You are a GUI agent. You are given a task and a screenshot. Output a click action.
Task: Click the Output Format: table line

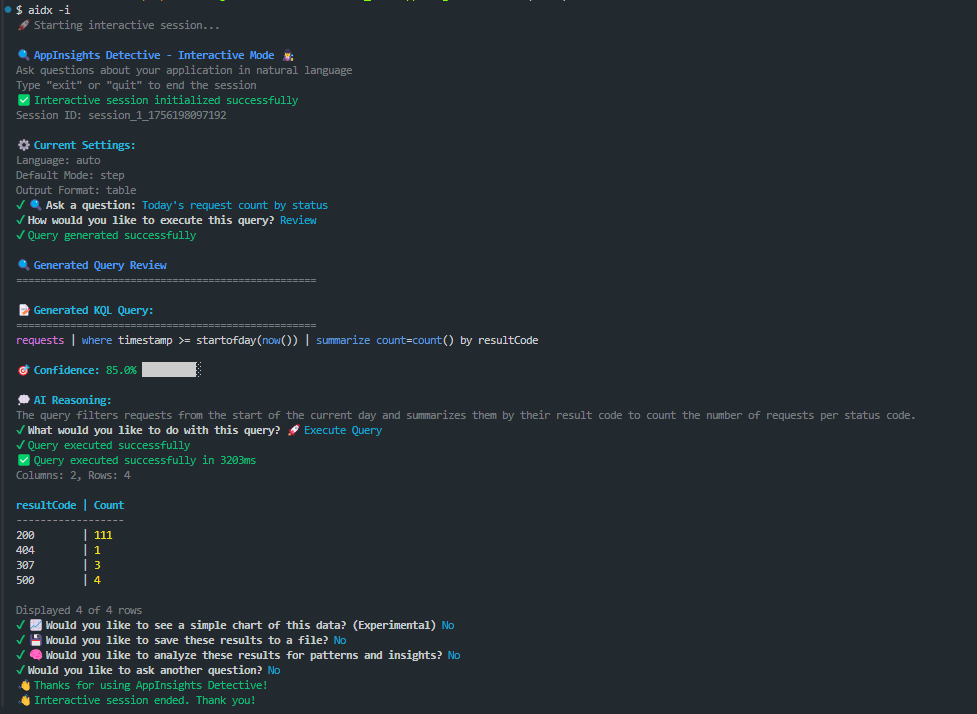76,190
